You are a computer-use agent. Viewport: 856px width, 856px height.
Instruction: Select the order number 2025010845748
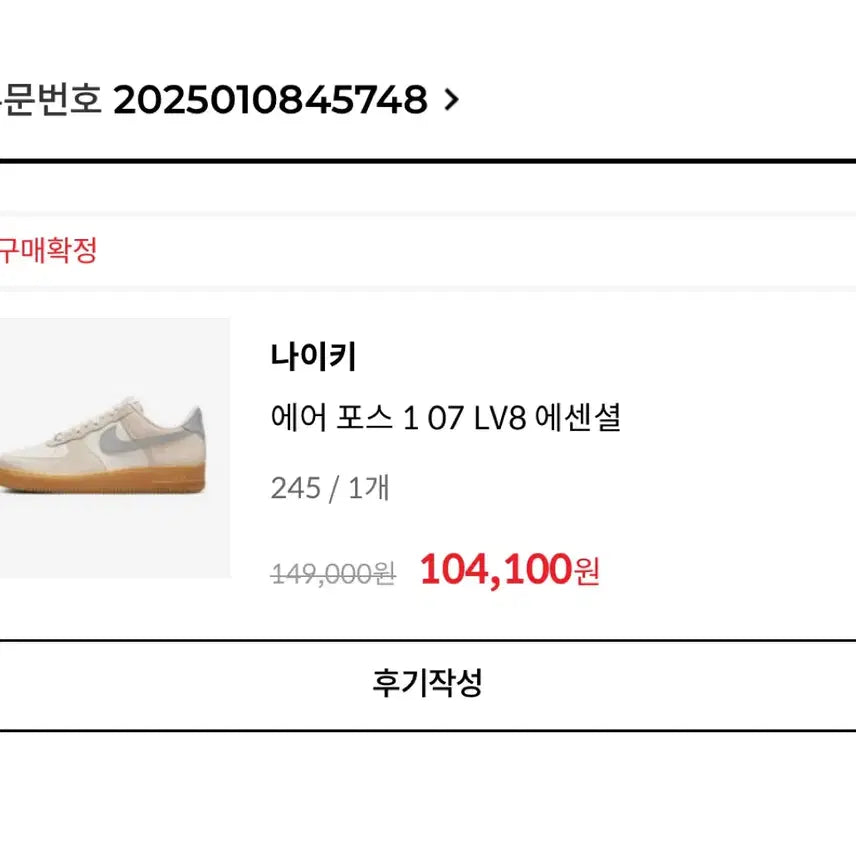275,100
